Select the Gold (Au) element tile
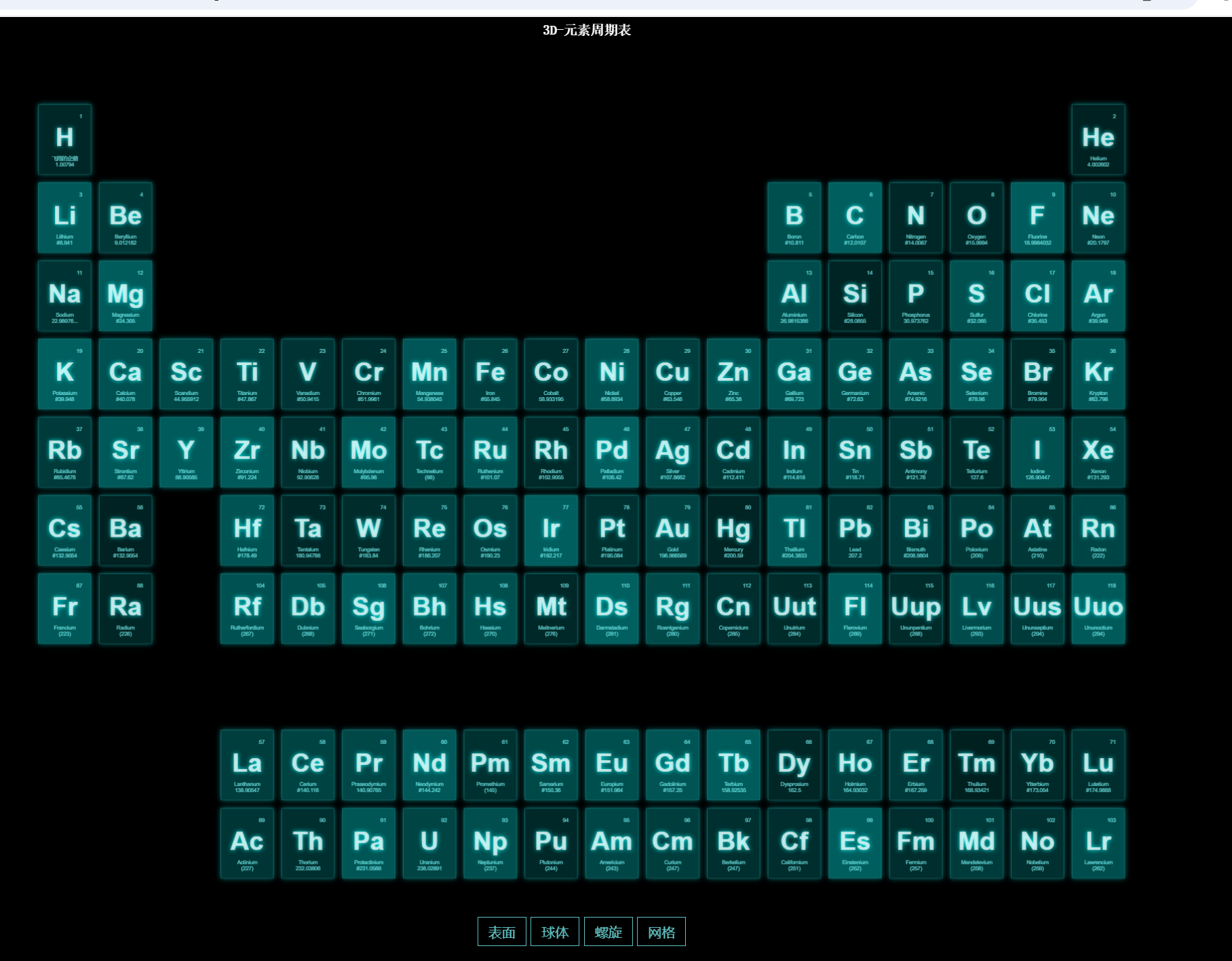The height and width of the screenshot is (961, 1232). 672,531
